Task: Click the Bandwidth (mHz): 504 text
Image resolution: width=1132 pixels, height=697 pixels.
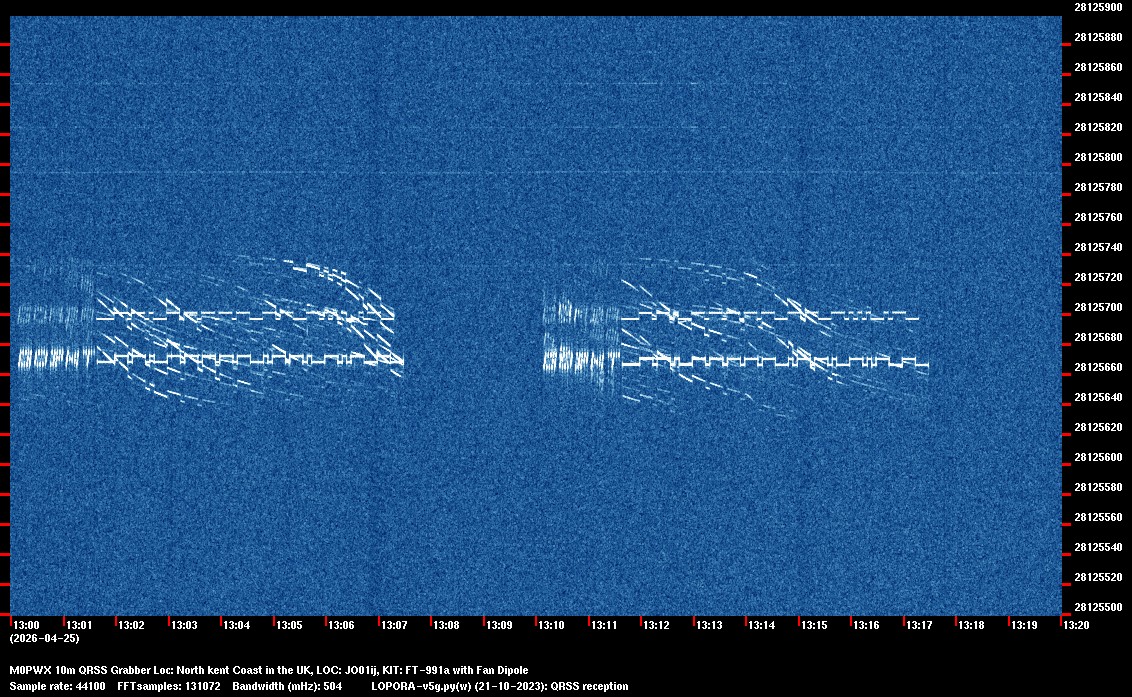Action: click(287, 686)
